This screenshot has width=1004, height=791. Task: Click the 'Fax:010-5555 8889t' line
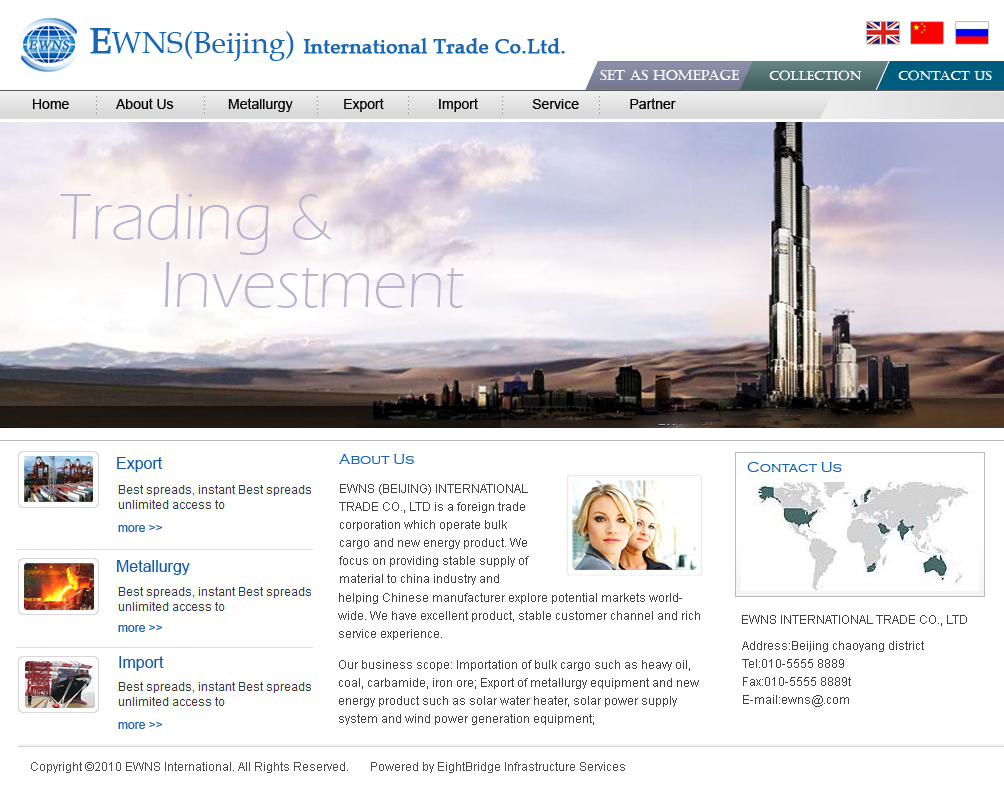point(797,681)
